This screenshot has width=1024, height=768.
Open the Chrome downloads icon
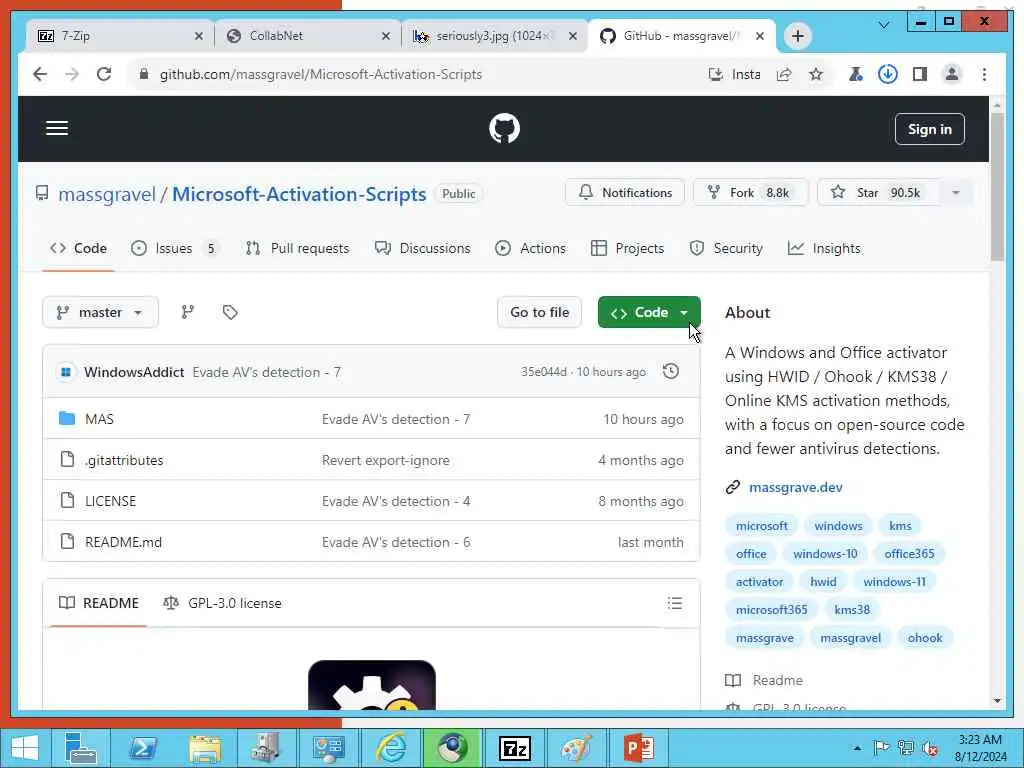coord(887,74)
